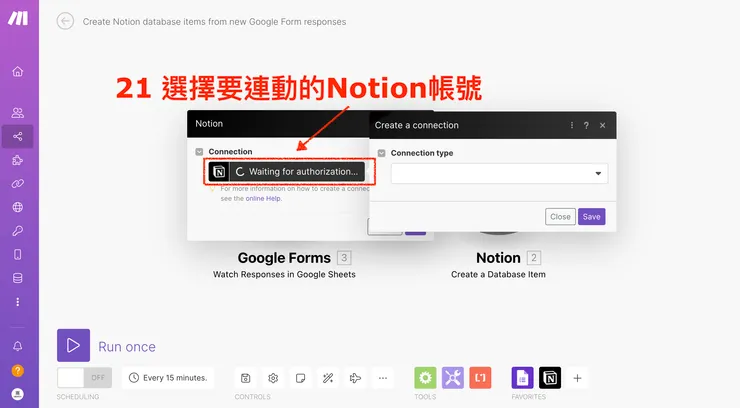Open Templates puzzle icon in sidebar
This screenshot has height=408, width=740.
point(17,160)
